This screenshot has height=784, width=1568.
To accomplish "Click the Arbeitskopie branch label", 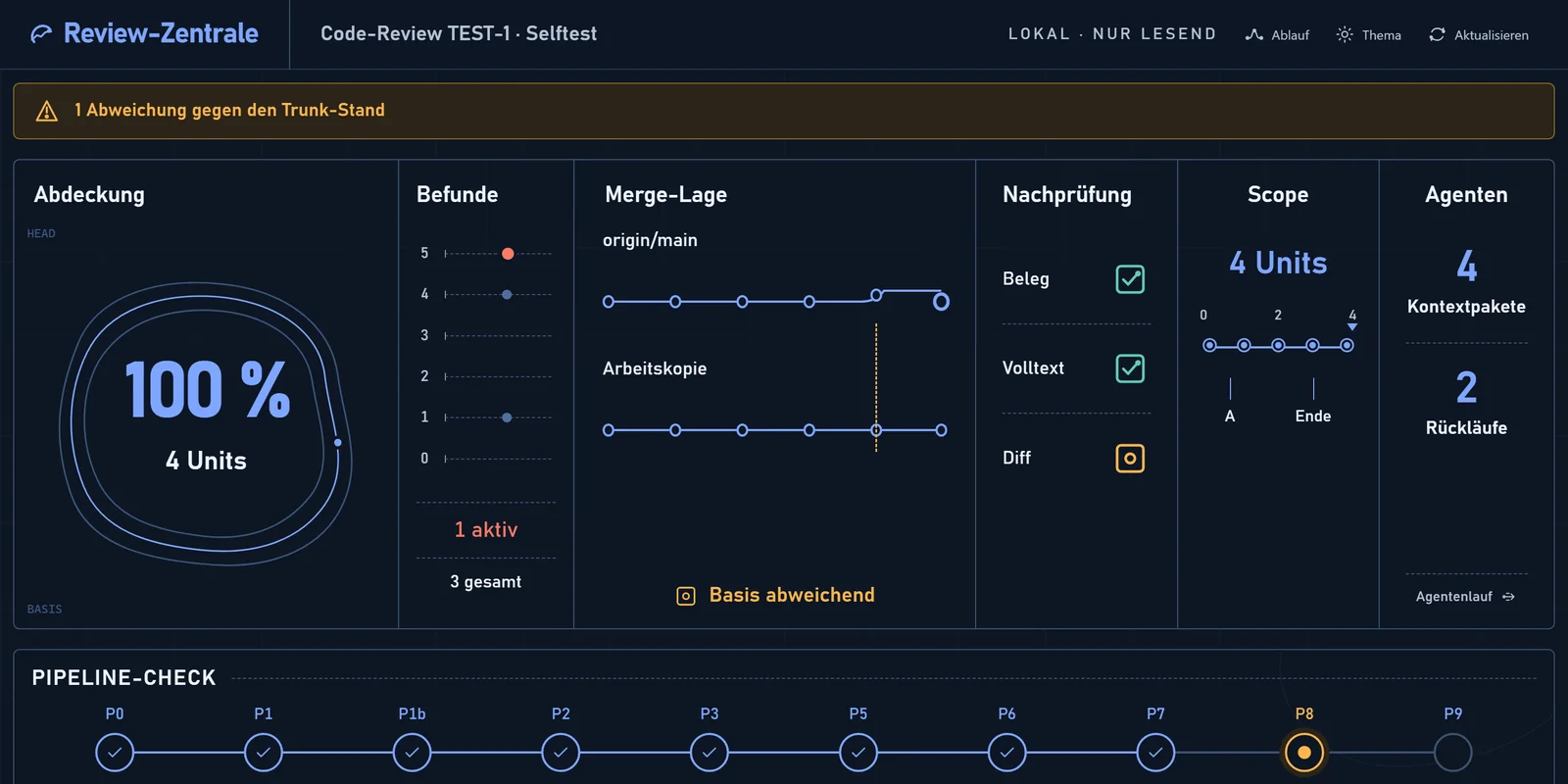I will tap(655, 368).
